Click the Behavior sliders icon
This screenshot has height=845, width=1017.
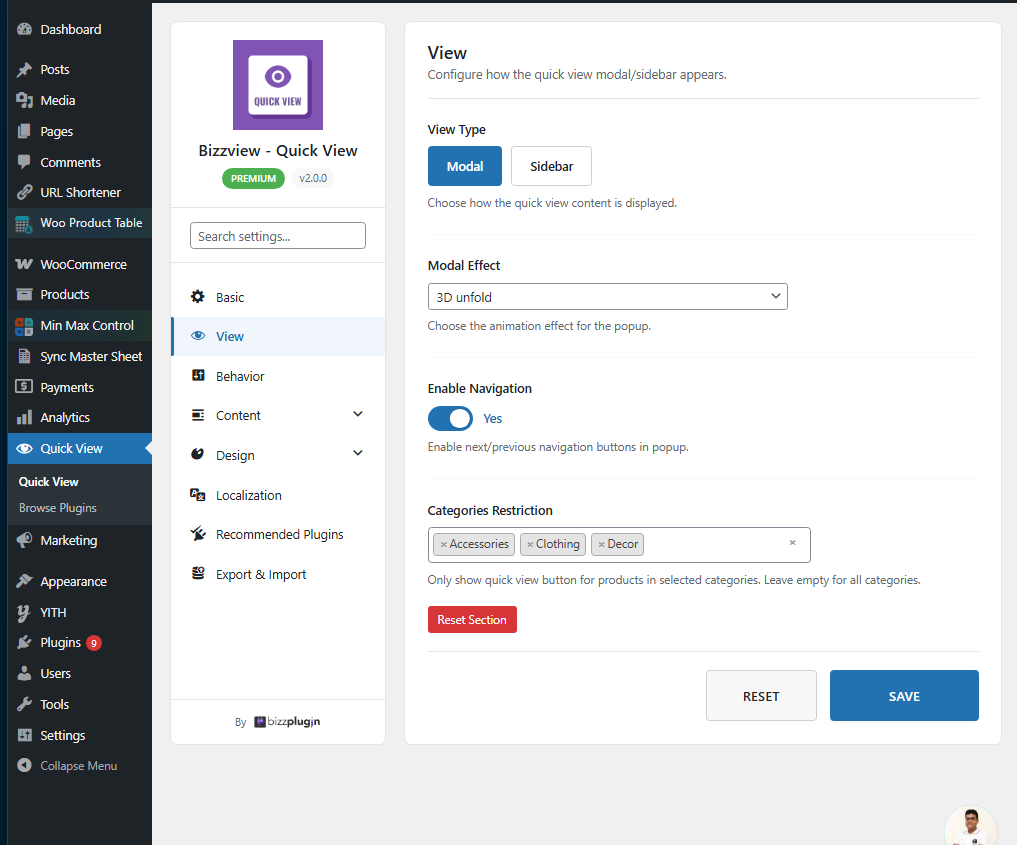pos(198,375)
